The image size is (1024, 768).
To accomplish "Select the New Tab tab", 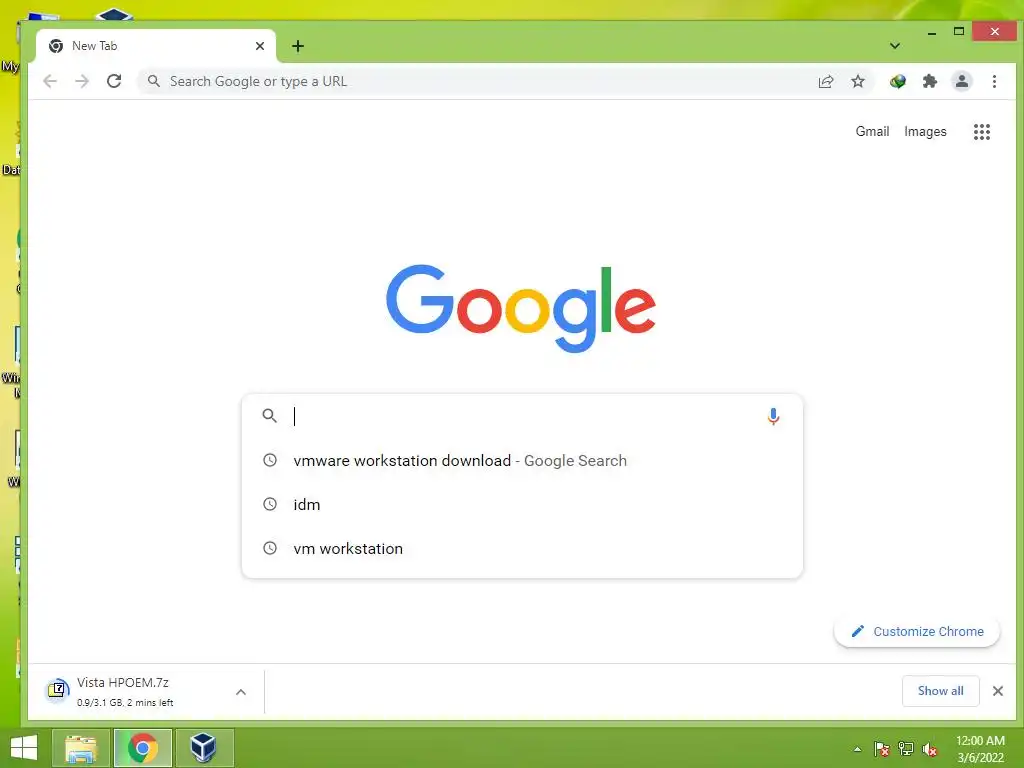I will pyautogui.click(x=156, y=46).
